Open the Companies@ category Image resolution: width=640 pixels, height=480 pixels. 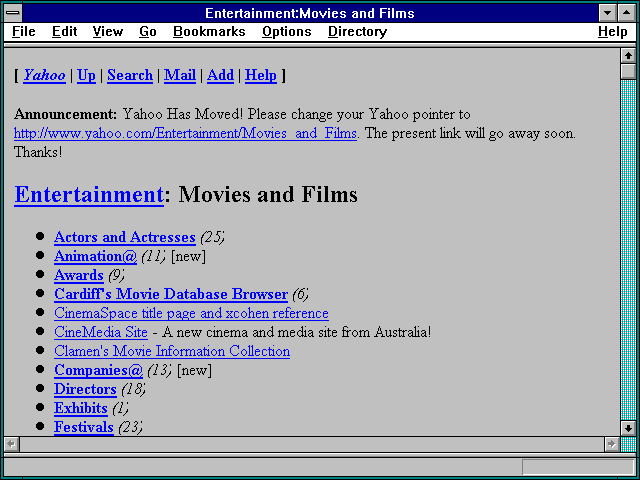pos(98,370)
